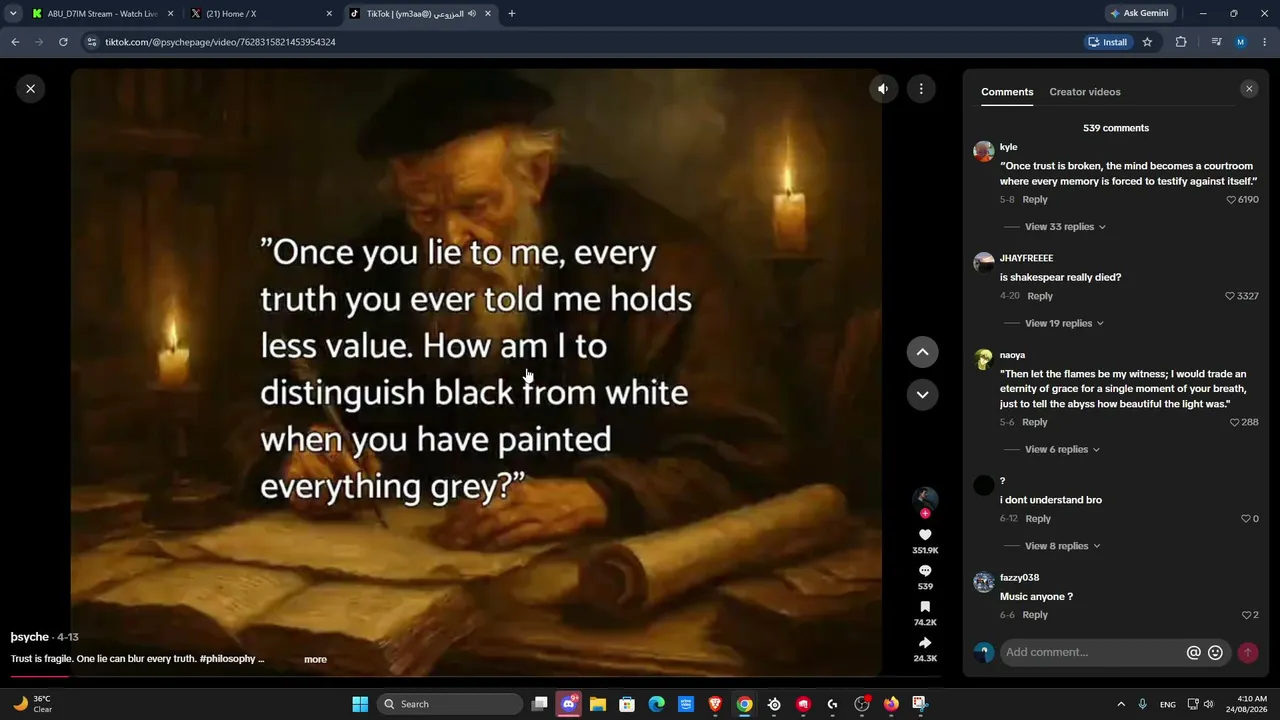Install the TikTok web app
This screenshot has width=1280, height=720.
[1108, 42]
